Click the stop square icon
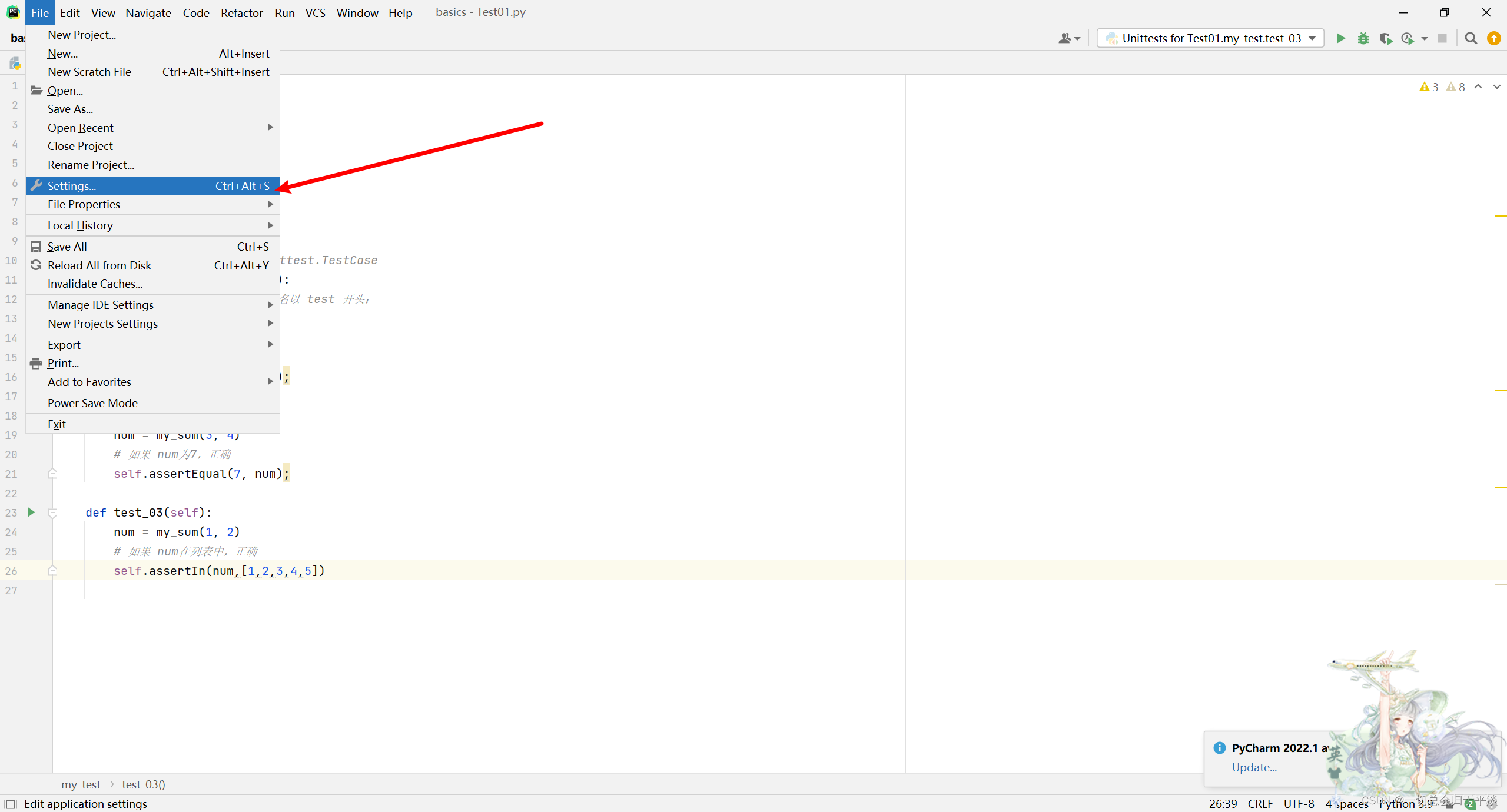Viewport: 1507px width, 812px height. point(1442,38)
